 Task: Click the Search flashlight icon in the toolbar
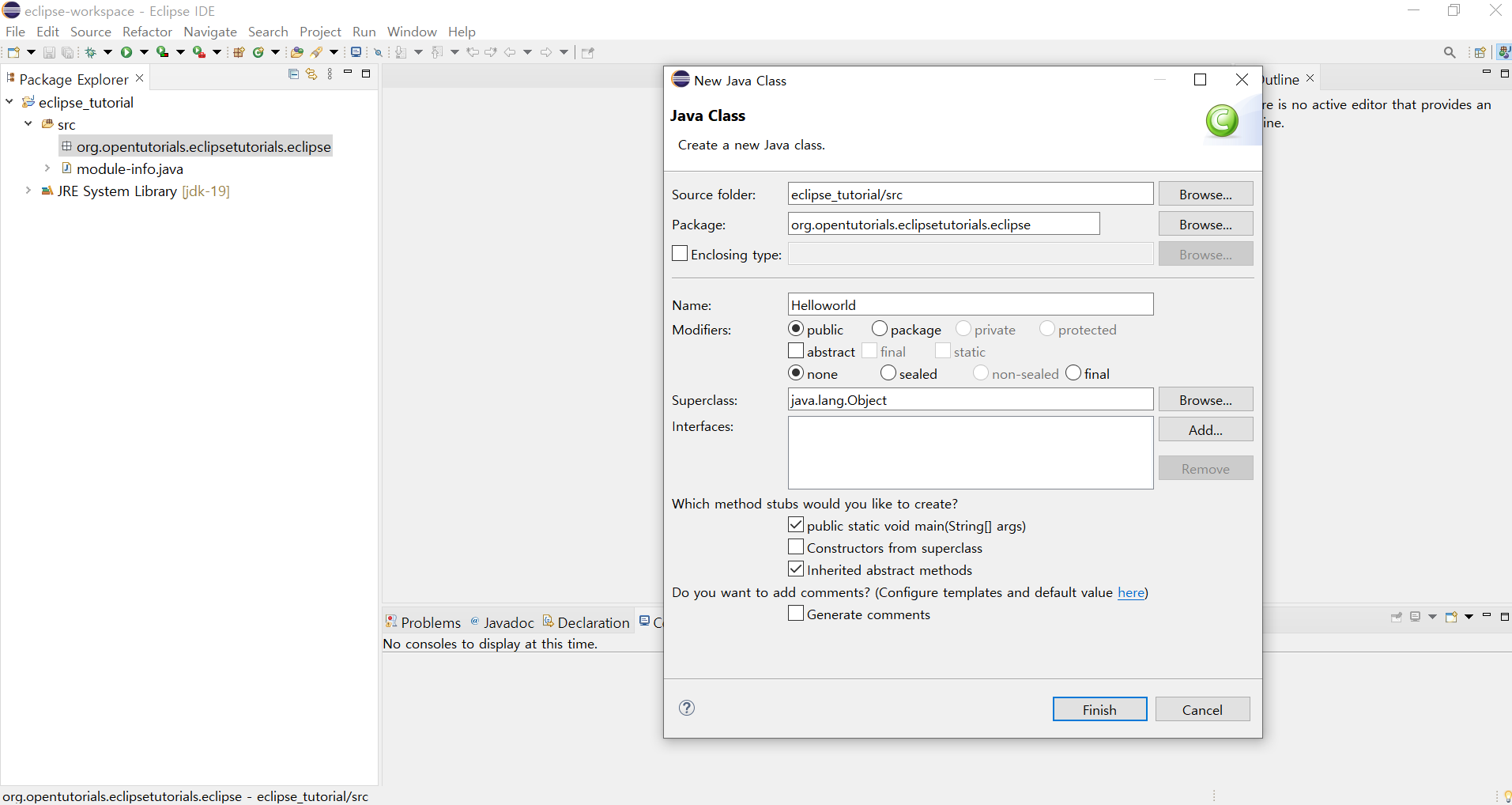coord(317,52)
